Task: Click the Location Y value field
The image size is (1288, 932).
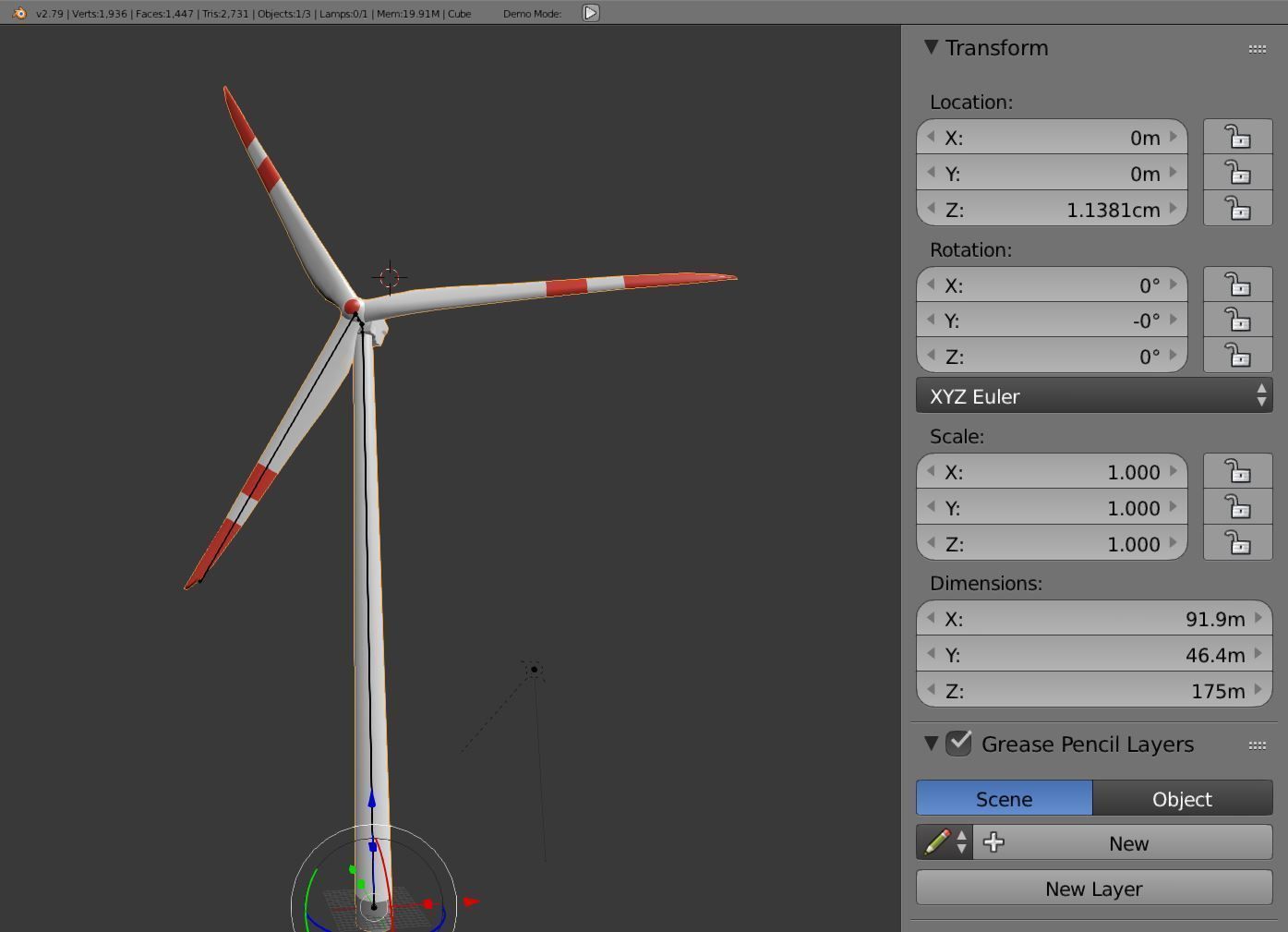Action: (x=1052, y=173)
